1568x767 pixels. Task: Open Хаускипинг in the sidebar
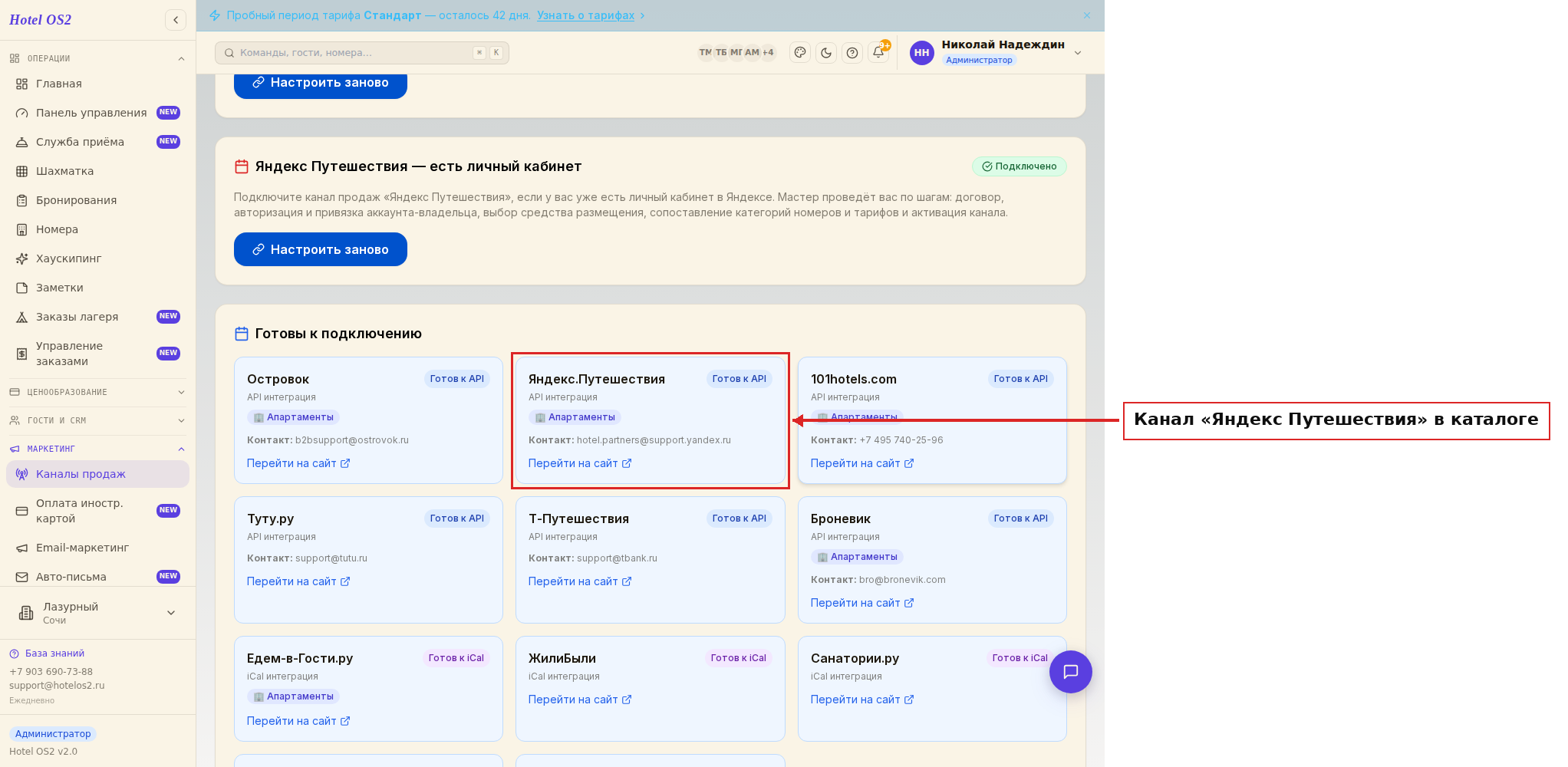coord(97,258)
